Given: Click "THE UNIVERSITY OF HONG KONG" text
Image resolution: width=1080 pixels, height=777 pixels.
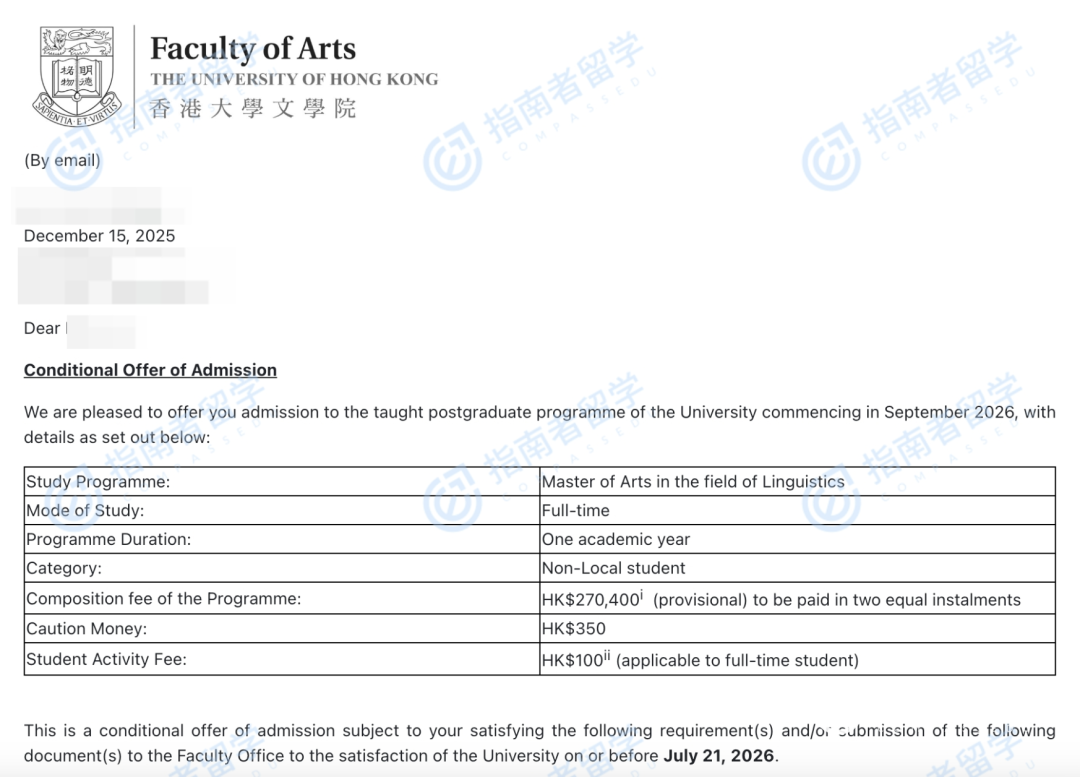Looking at the screenshot, I should coord(294,79).
